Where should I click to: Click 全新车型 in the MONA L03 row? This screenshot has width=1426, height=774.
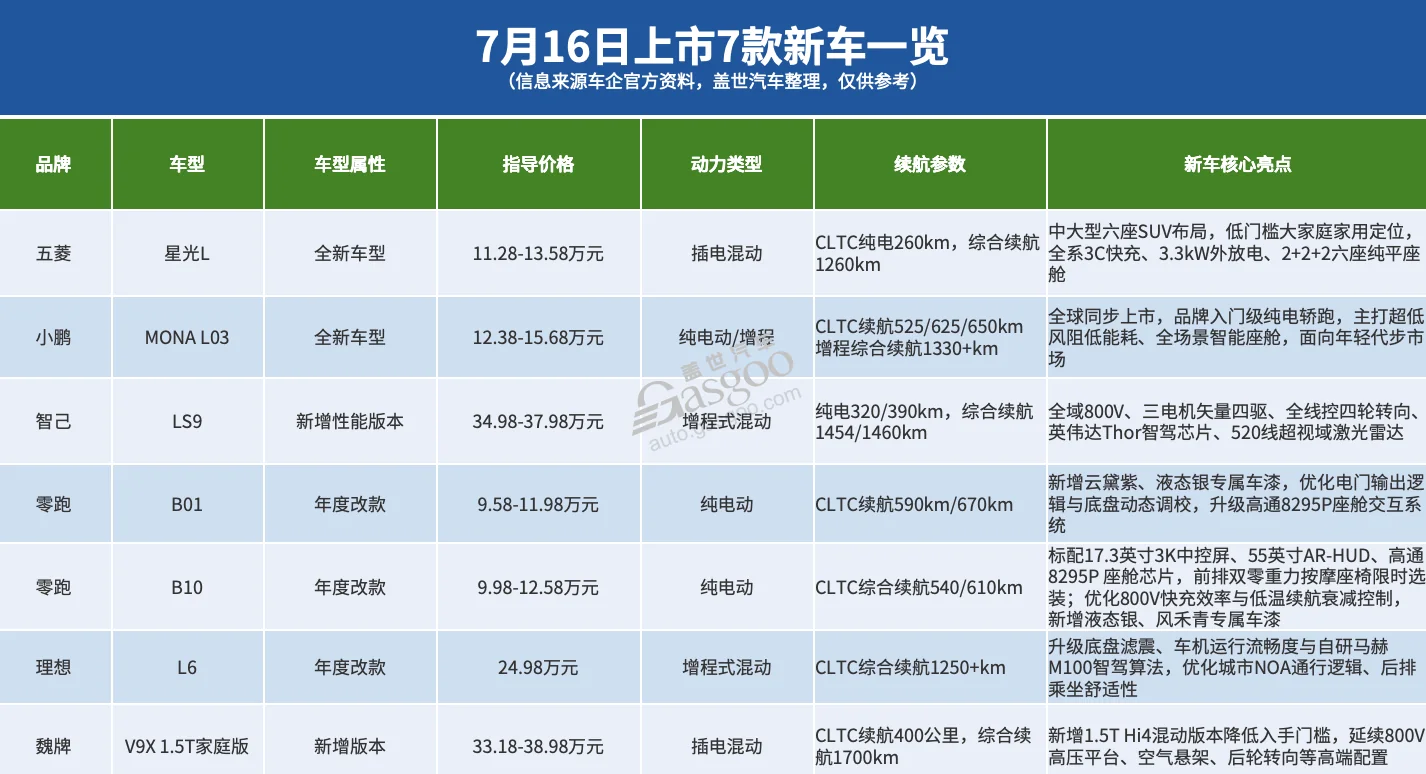[x=350, y=337]
